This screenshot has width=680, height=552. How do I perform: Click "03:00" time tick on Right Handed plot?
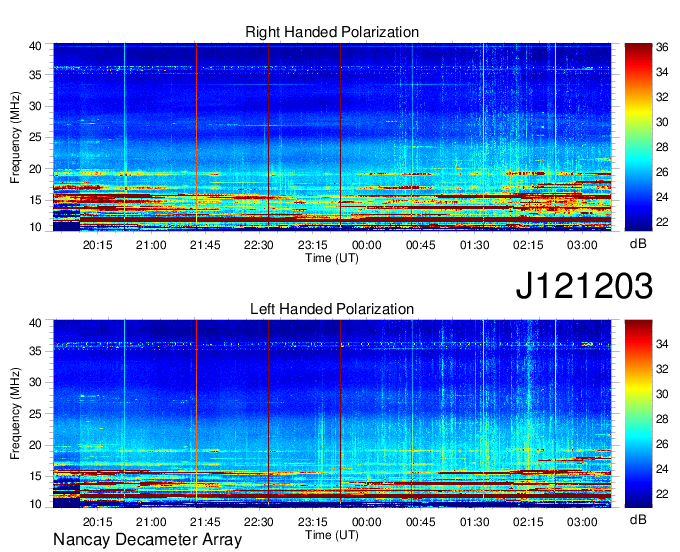click(582, 245)
